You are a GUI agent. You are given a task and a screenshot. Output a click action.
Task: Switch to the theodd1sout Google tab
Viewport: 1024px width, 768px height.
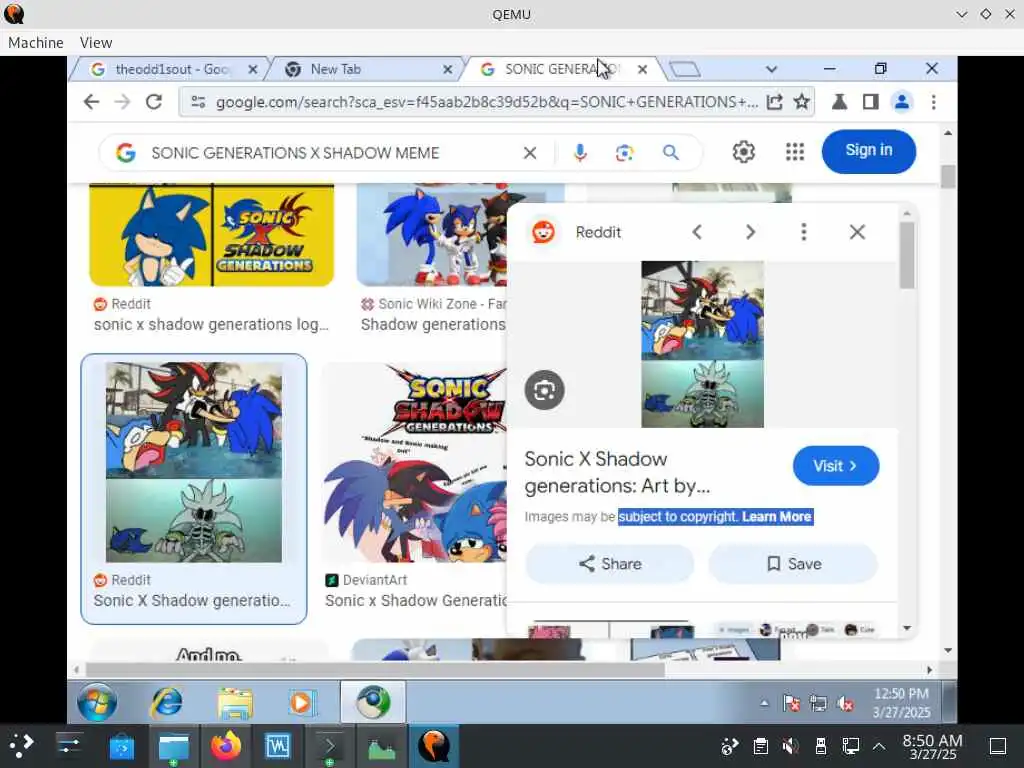170,69
